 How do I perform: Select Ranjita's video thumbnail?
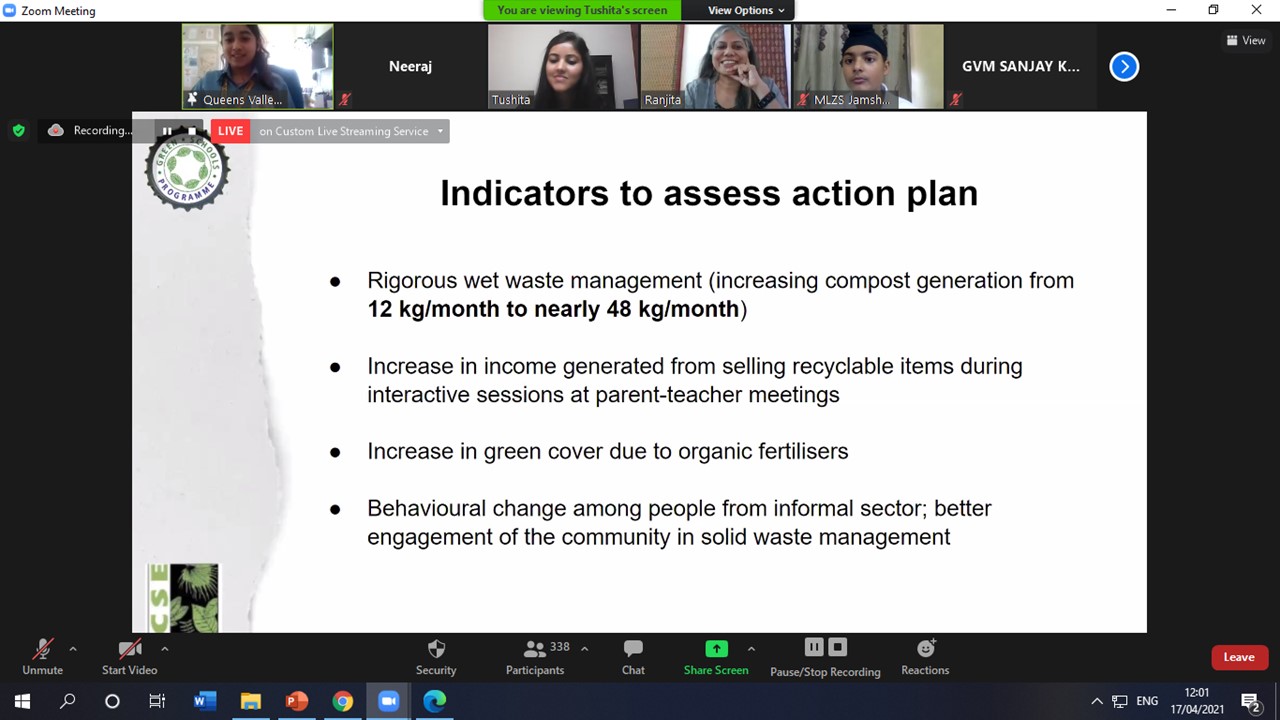tap(715, 67)
